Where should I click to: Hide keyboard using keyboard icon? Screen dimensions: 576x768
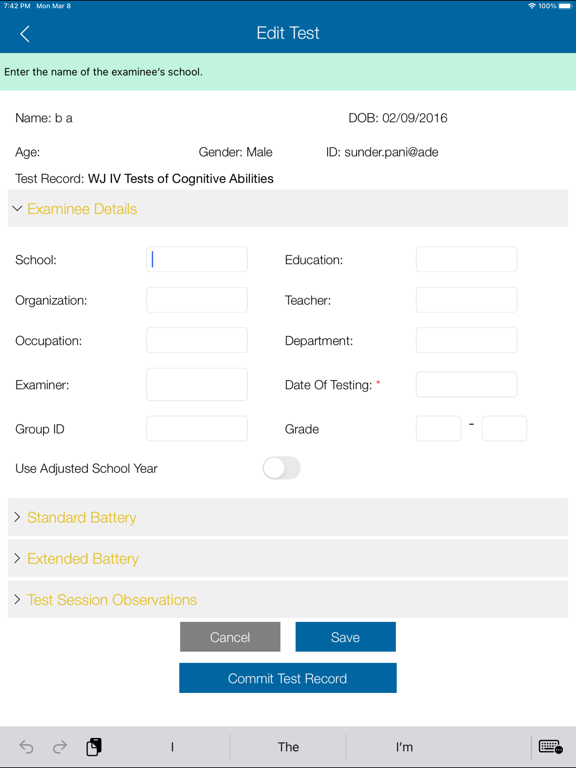coord(551,747)
